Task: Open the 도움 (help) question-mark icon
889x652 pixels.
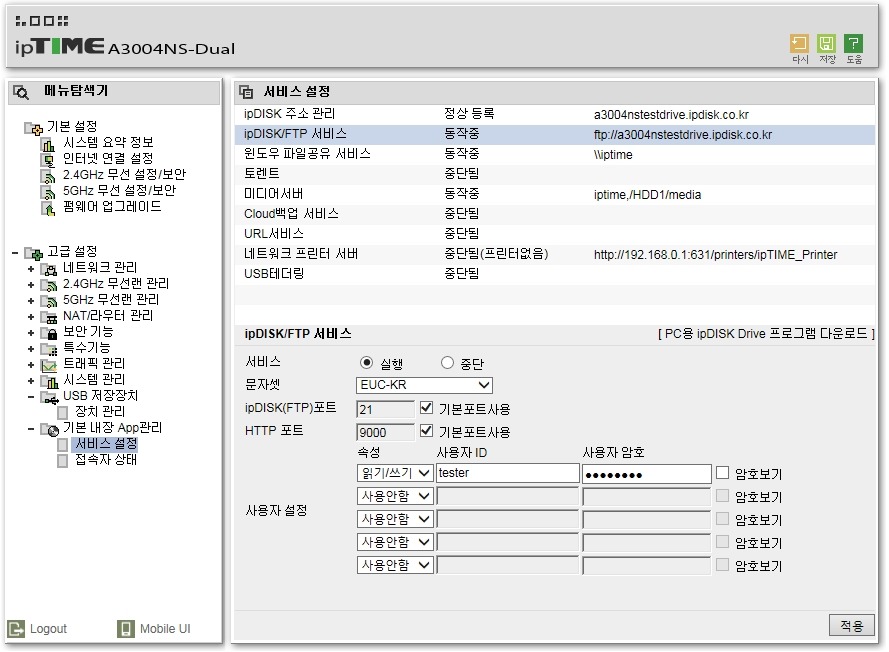Action: [x=853, y=44]
